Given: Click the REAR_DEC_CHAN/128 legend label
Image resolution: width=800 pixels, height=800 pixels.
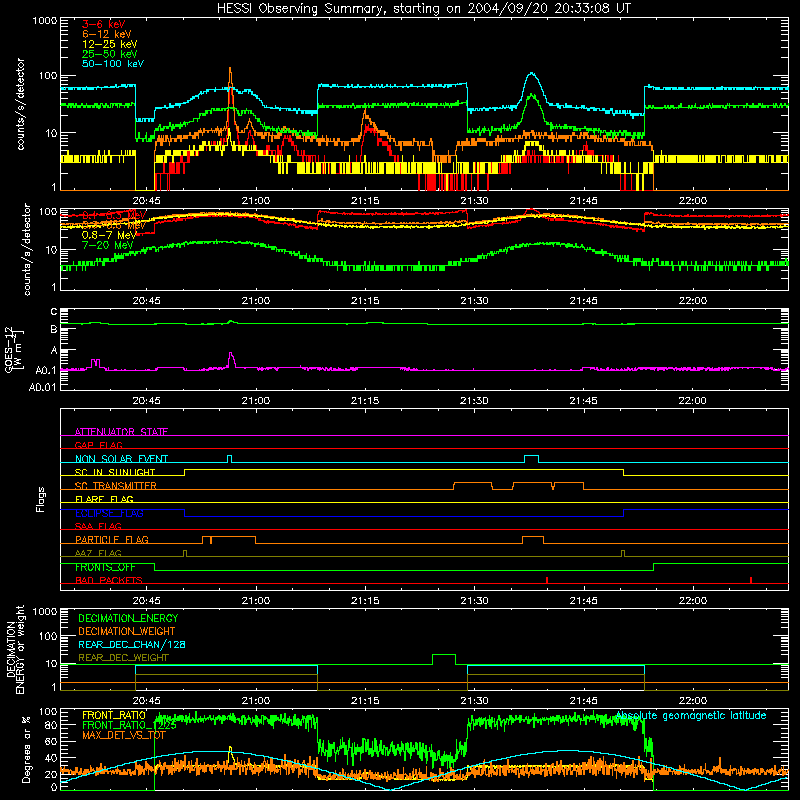Looking at the screenshot, I should (132, 644).
